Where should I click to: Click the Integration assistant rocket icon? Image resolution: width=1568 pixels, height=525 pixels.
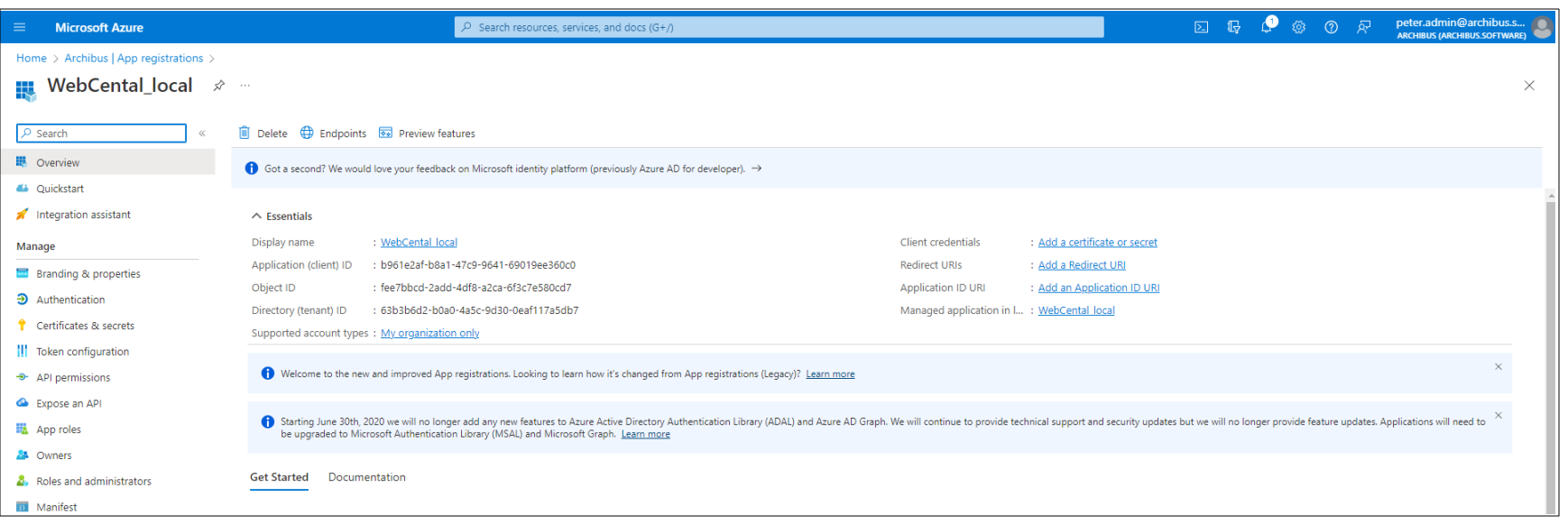coord(22,215)
